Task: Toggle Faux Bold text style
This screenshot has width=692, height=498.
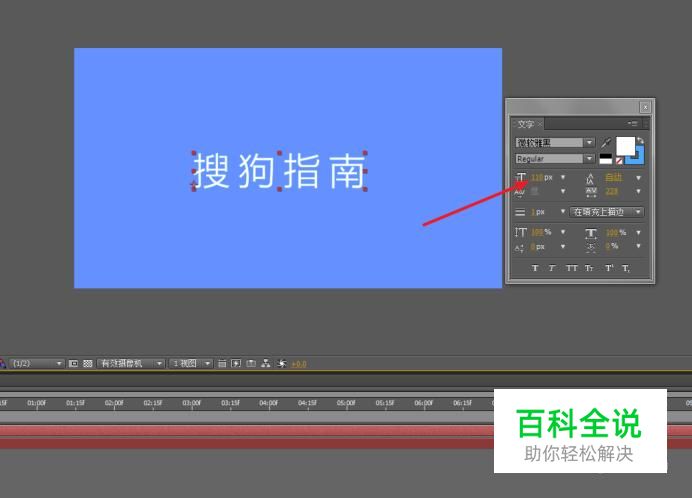Action: 535,268
